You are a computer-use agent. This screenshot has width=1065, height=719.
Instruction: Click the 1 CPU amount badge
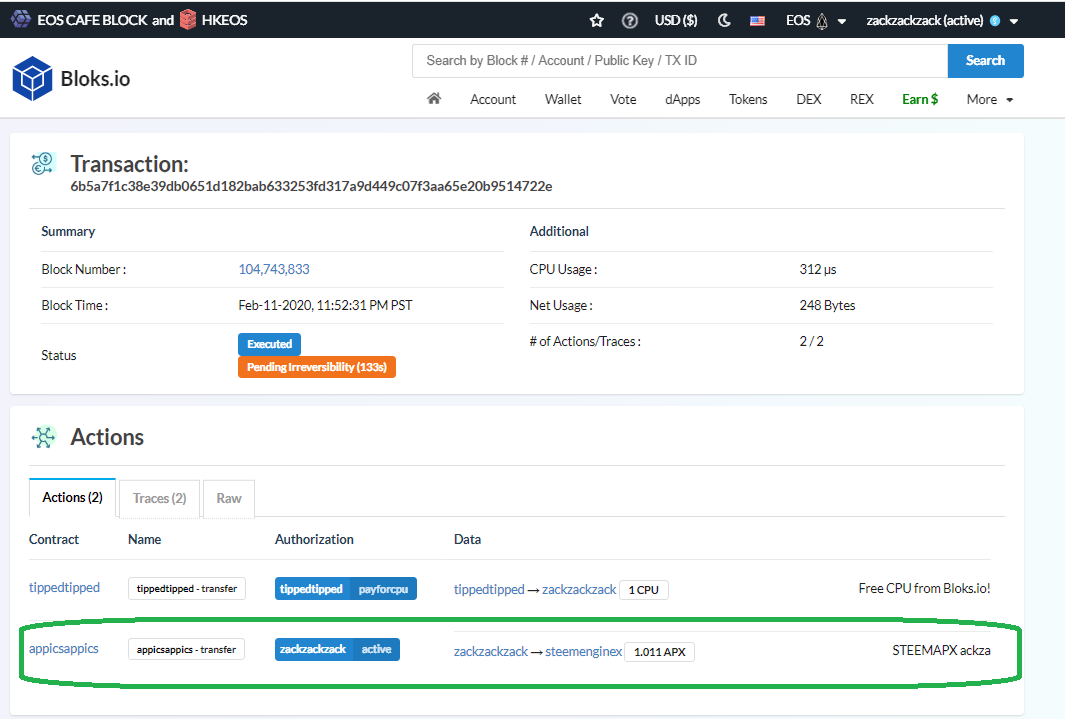click(644, 590)
